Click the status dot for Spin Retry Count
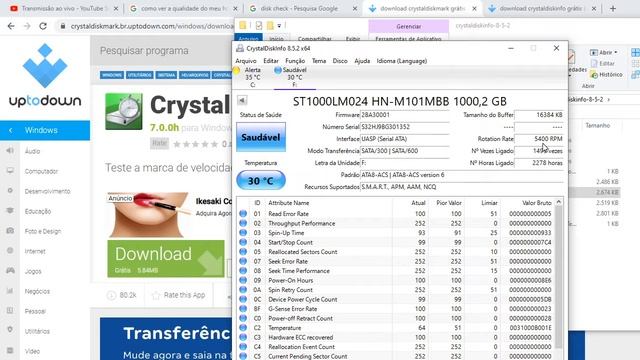The width and height of the screenshot is (640, 360). tap(243, 290)
